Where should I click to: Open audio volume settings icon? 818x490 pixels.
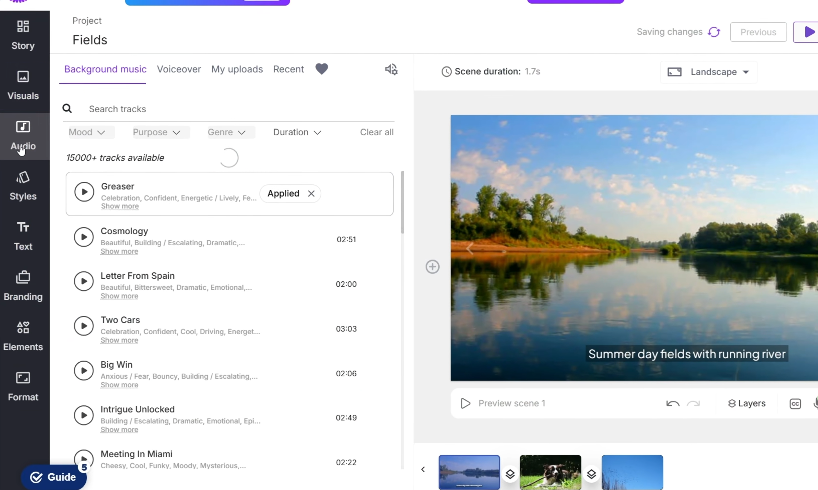pos(391,69)
